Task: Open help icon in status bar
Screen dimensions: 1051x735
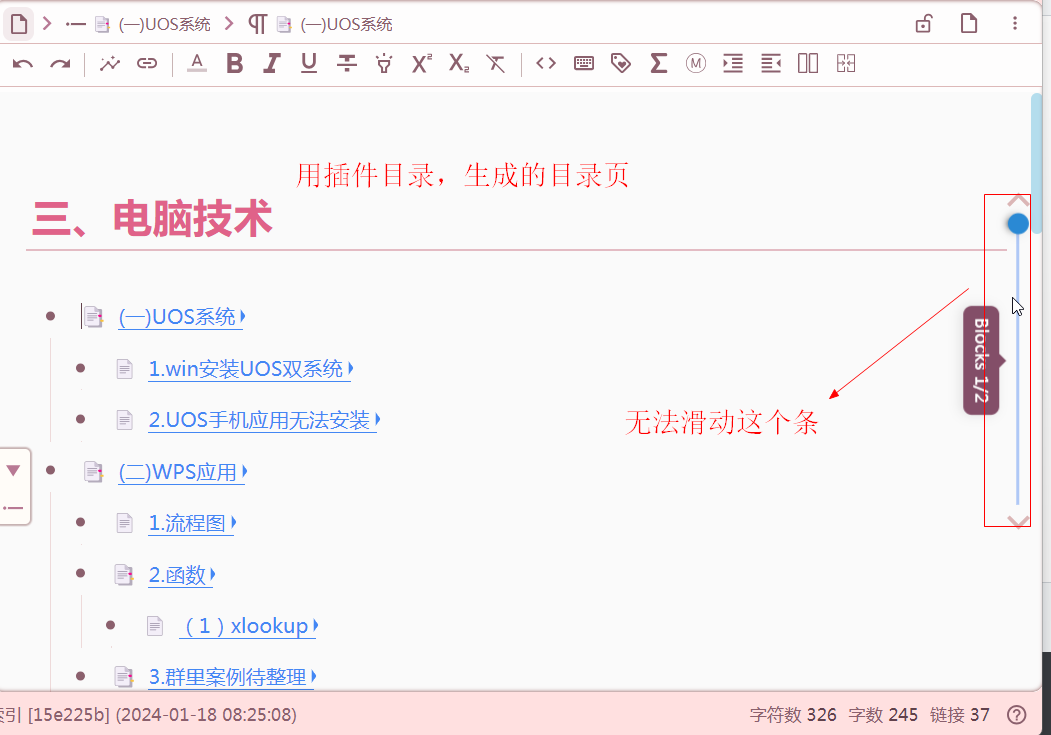Action: [1017, 715]
